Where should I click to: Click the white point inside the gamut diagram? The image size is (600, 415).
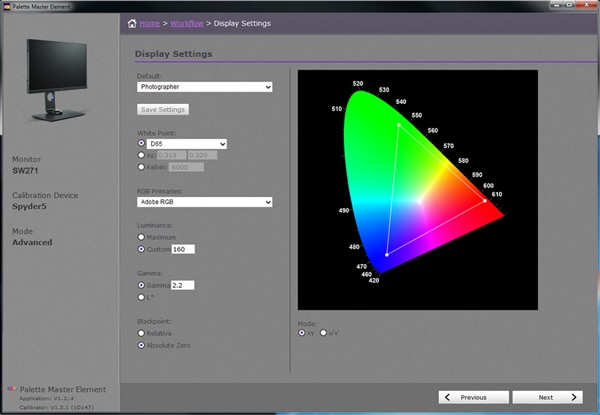coord(421,200)
